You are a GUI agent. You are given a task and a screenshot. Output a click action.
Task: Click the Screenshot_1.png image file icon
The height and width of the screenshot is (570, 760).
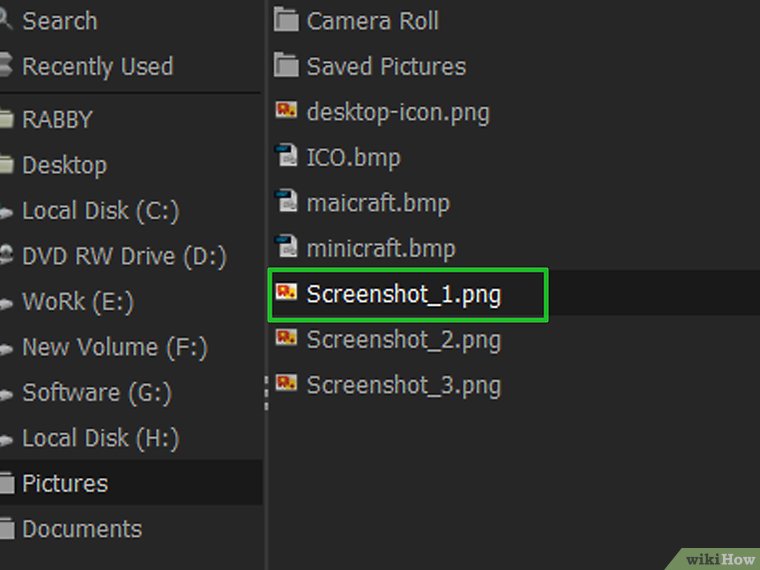pos(287,293)
